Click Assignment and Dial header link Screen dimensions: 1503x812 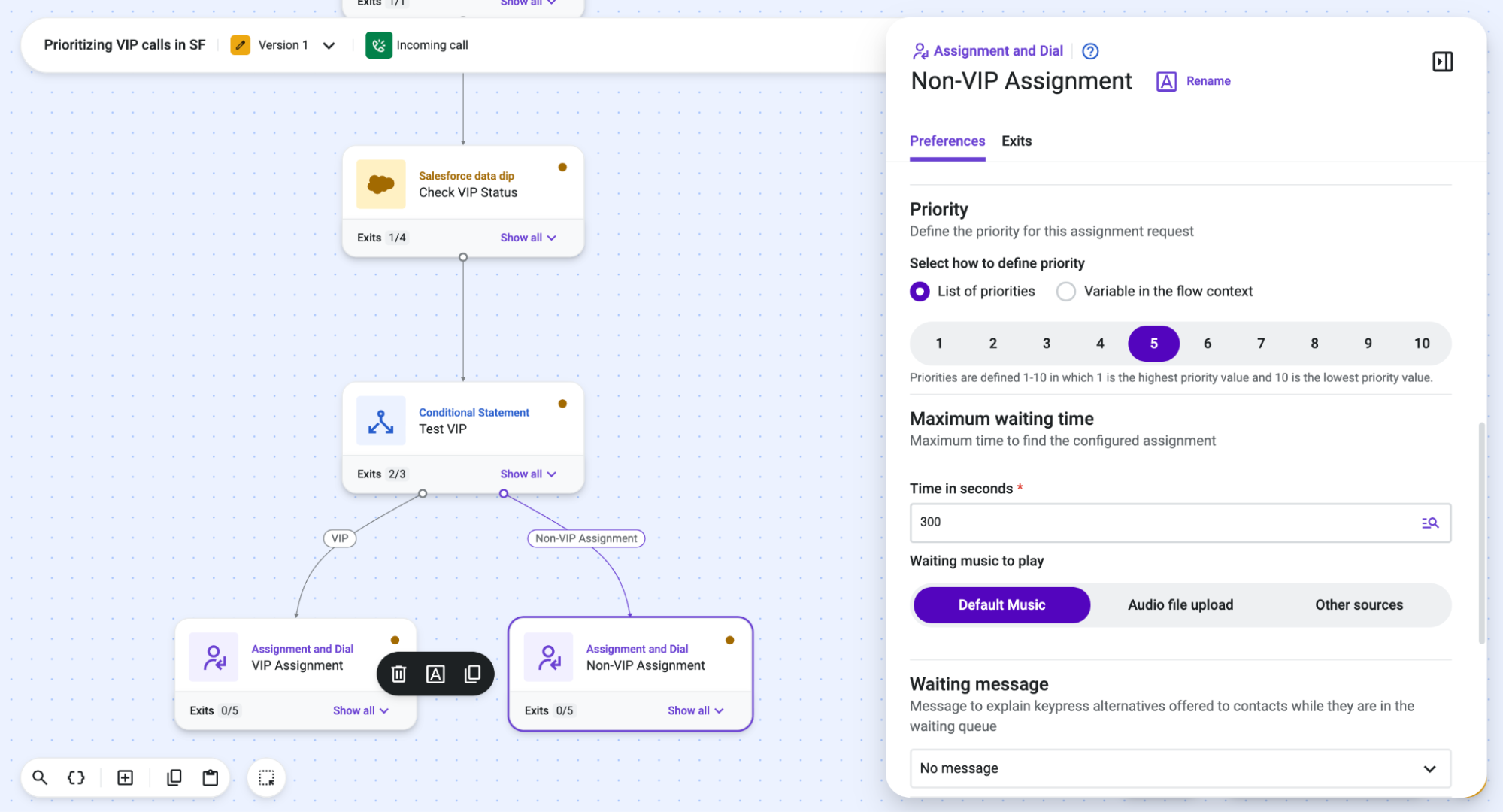click(998, 51)
